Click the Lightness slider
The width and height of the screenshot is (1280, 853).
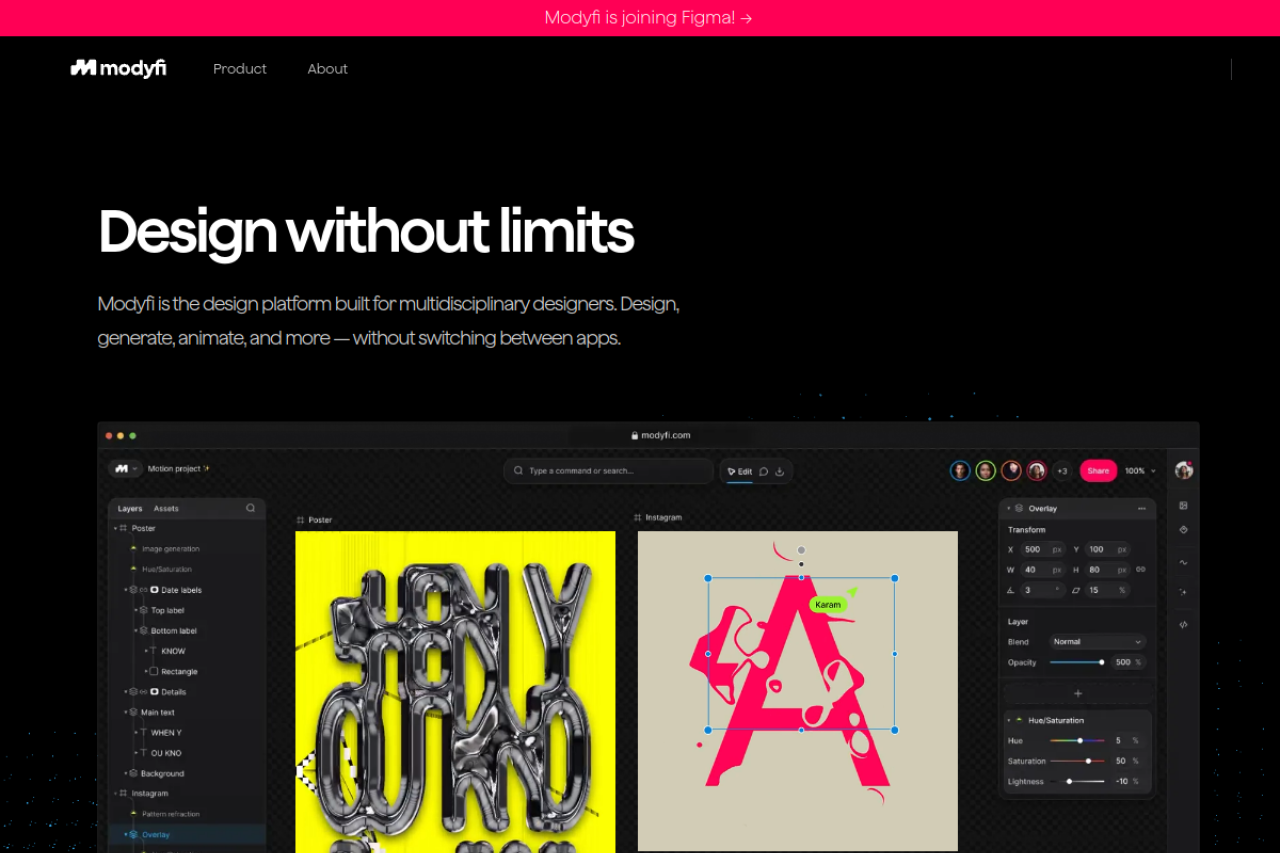point(1077,781)
